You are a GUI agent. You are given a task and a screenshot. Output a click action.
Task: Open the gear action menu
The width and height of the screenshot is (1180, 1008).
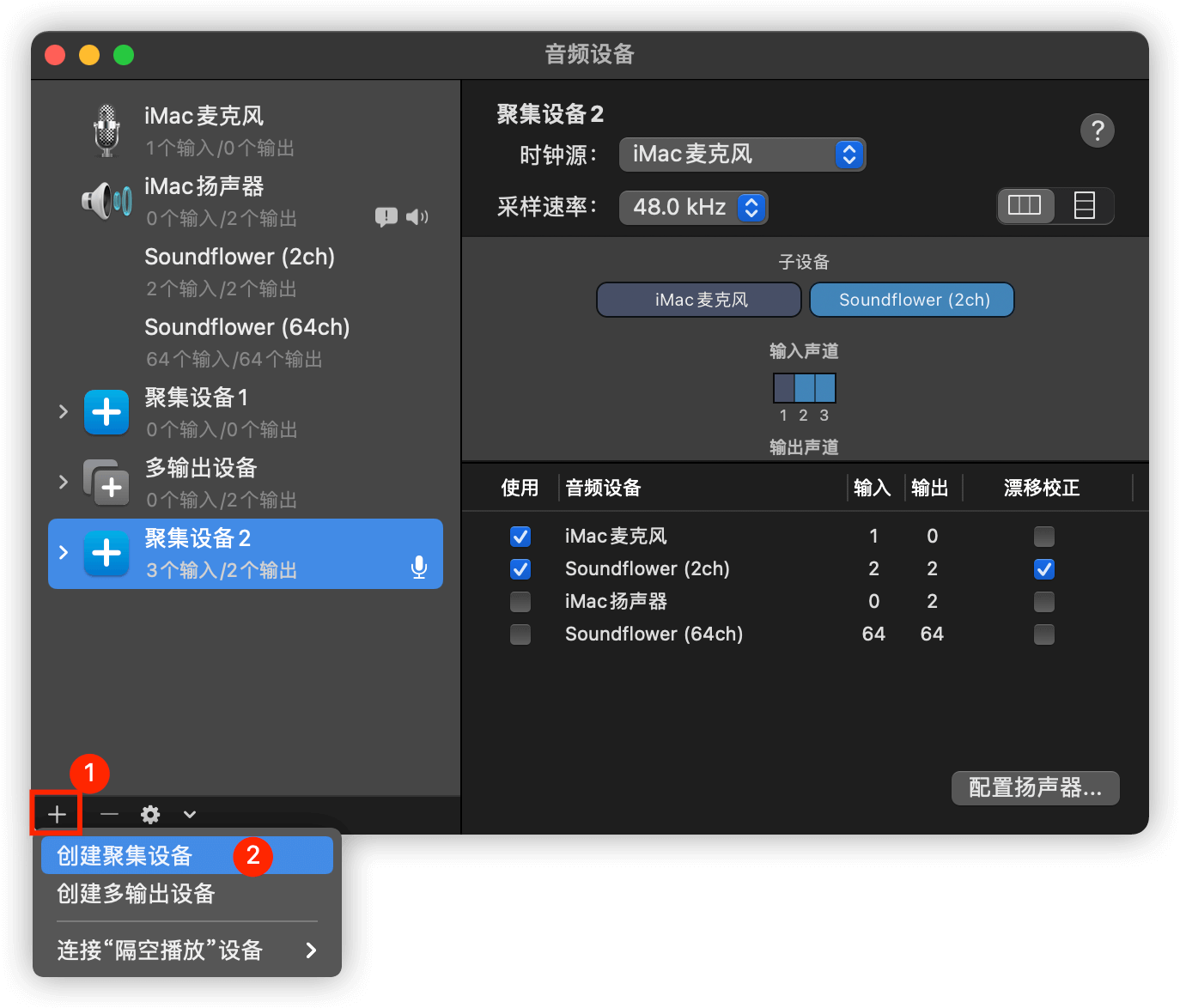150,814
